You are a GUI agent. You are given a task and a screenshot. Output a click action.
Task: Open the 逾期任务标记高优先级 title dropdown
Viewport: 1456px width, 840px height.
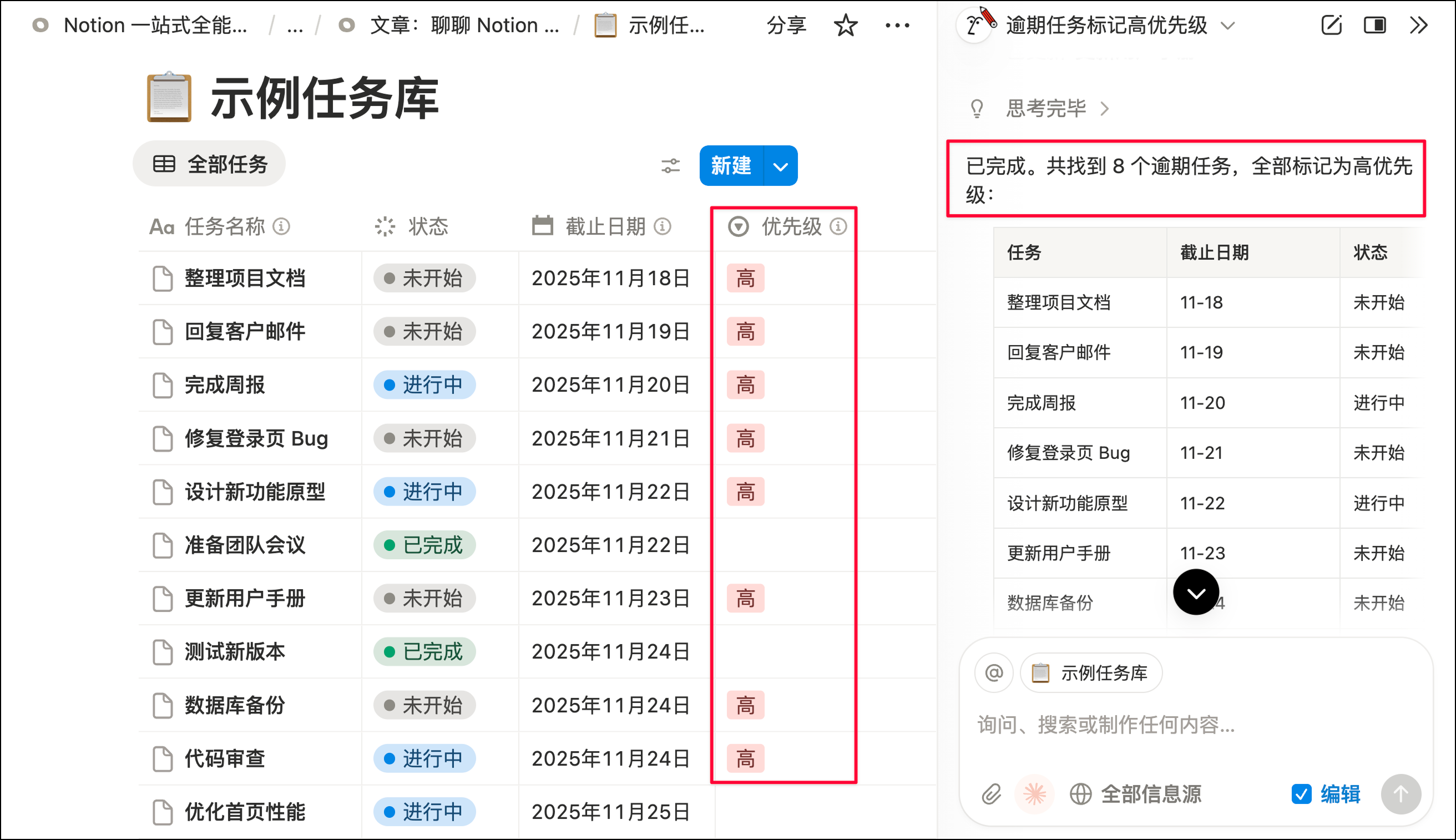[1227, 26]
